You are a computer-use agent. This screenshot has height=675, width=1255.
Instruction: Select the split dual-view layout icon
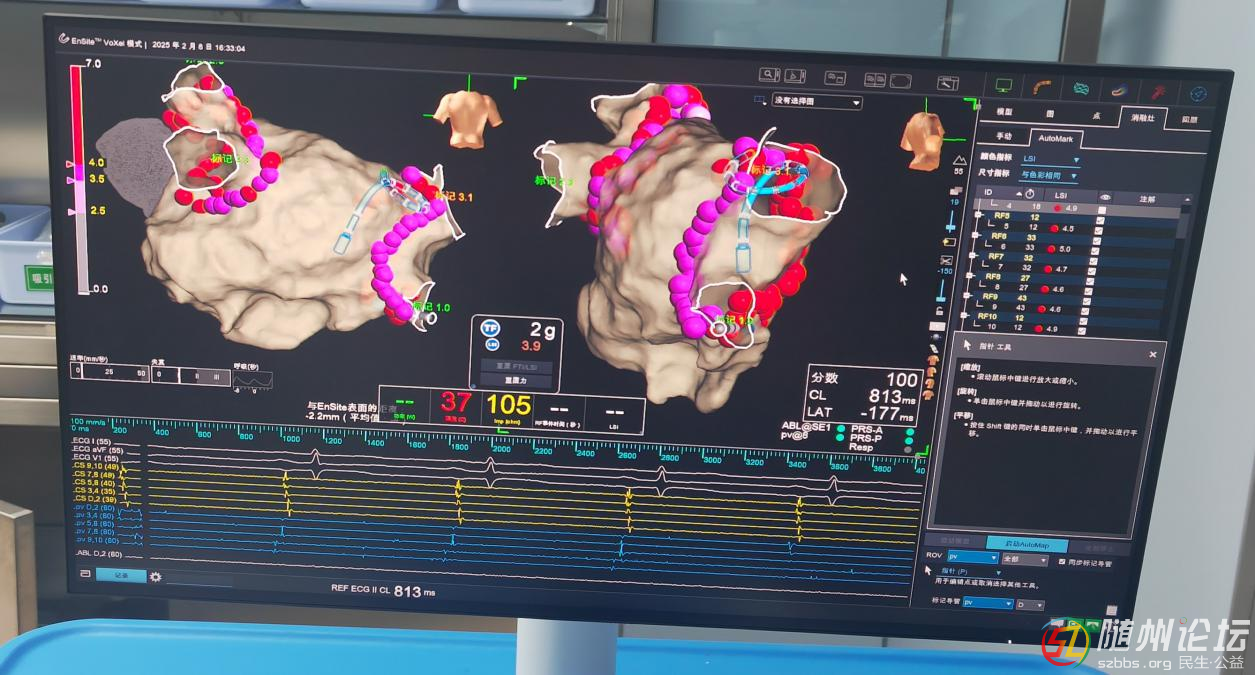click(x=875, y=80)
